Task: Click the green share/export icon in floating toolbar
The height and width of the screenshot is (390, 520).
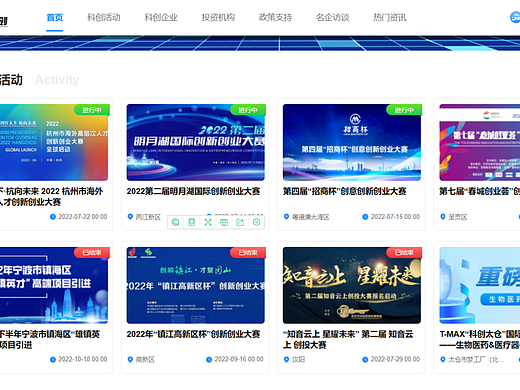Action: click(240, 222)
